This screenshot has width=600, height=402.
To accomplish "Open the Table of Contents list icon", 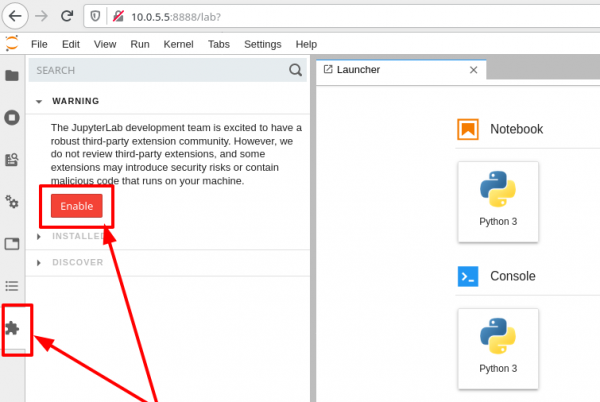I will pos(12,286).
